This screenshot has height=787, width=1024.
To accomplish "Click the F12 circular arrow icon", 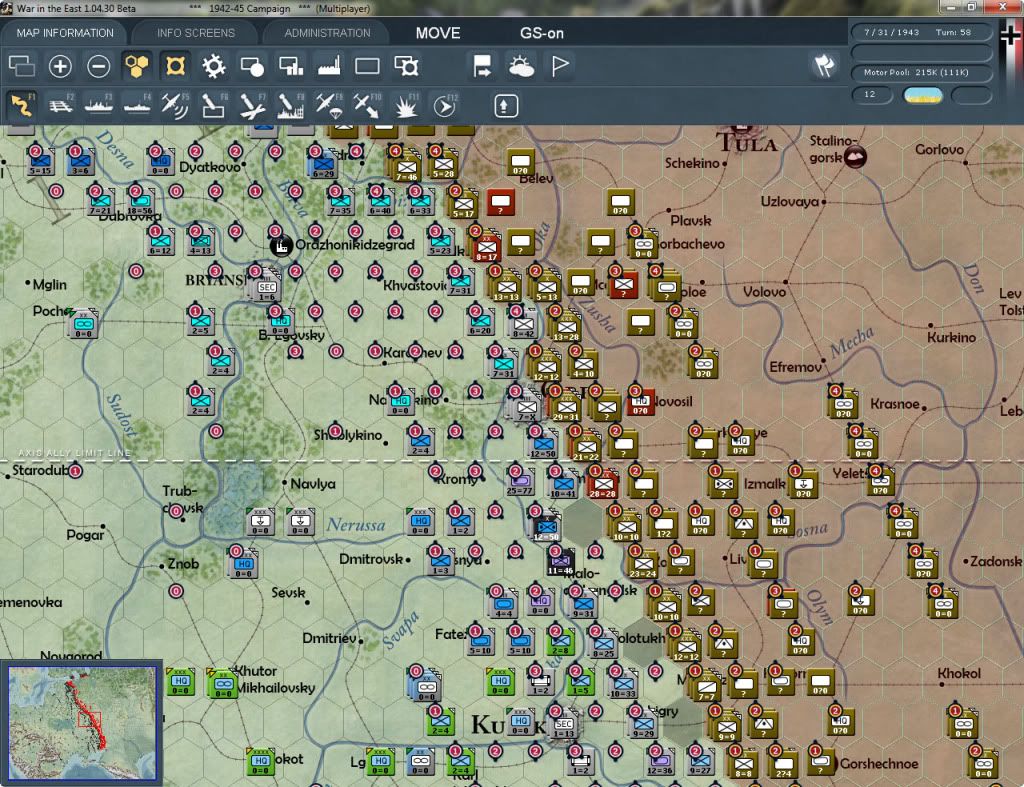I will tap(445, 105).
